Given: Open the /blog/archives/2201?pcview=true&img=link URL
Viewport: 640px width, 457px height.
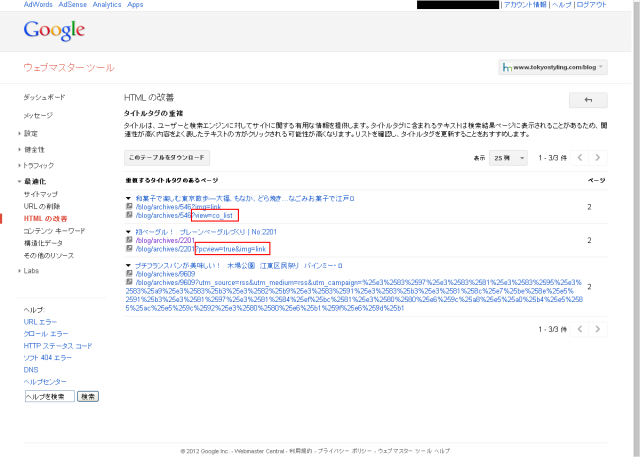Looking at the screenshot, I should click(x=201, y=248).
